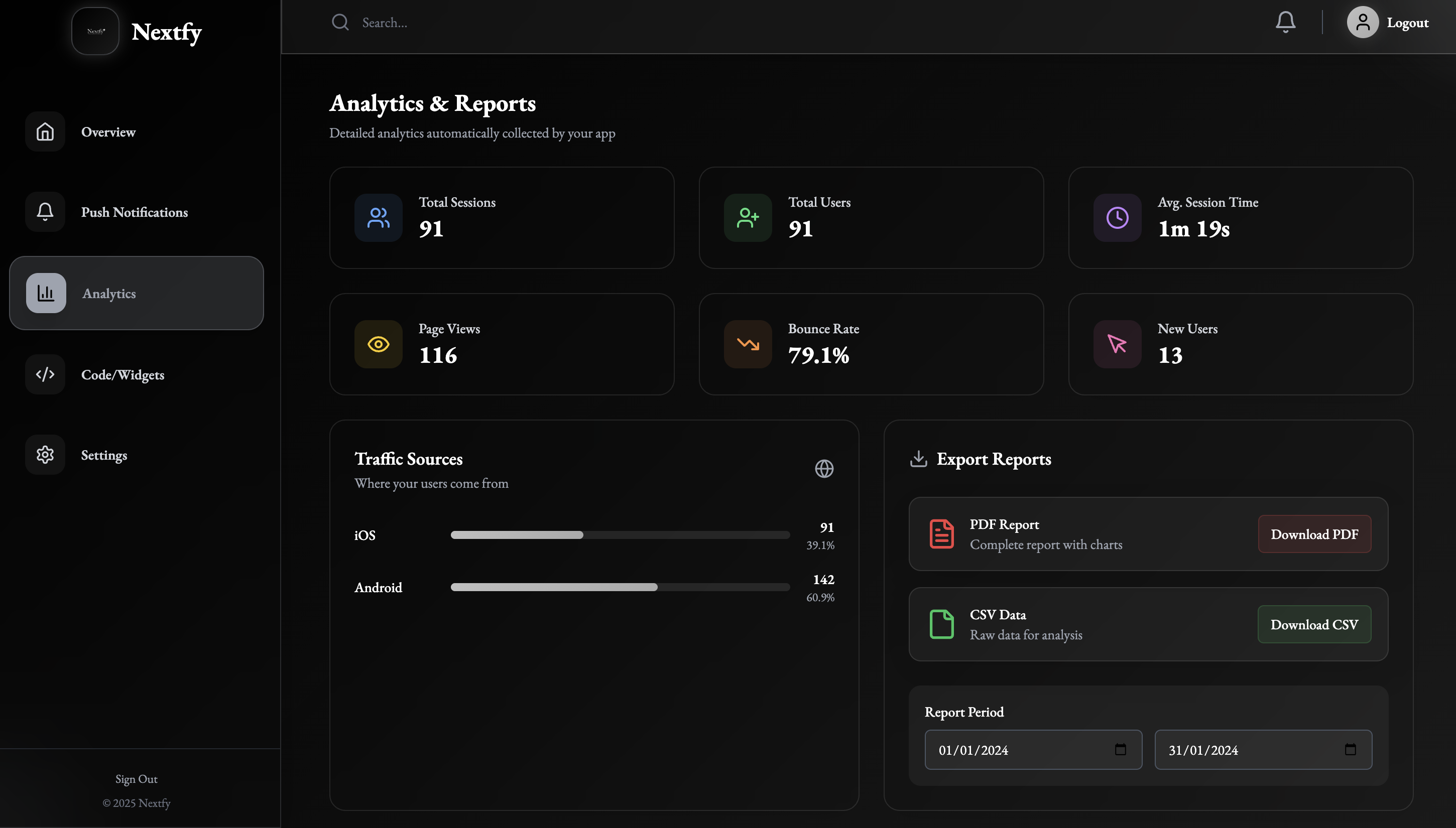
Task: Click the Download CSV button
Action: (x=1314, y=624)
